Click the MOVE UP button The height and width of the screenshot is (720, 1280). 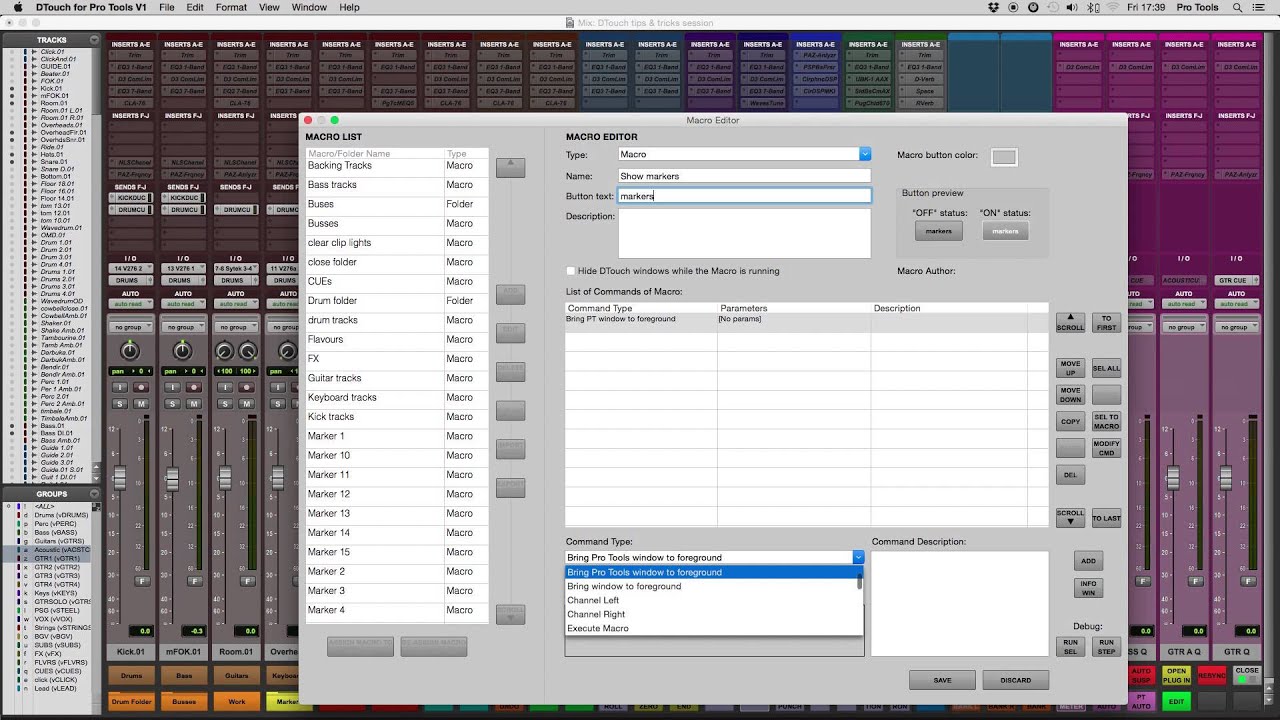(1070, 368)
